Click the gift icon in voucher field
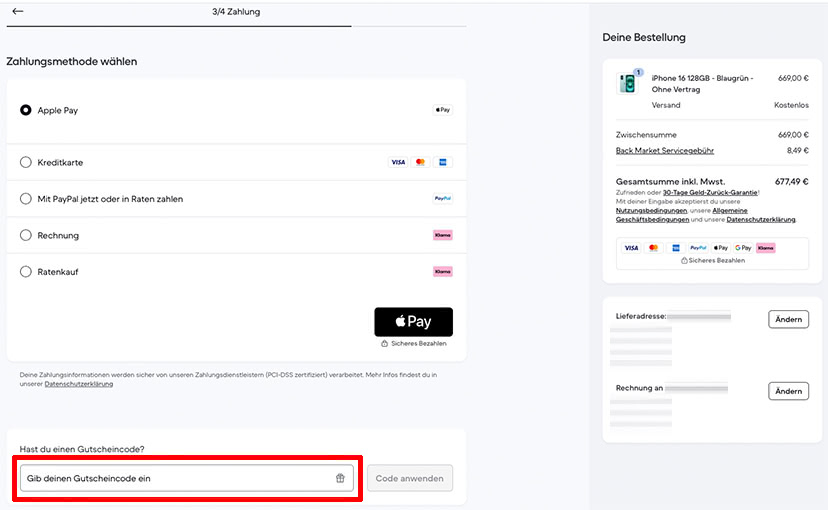Screen dimensions: 828x510 (x=340, y=478)
